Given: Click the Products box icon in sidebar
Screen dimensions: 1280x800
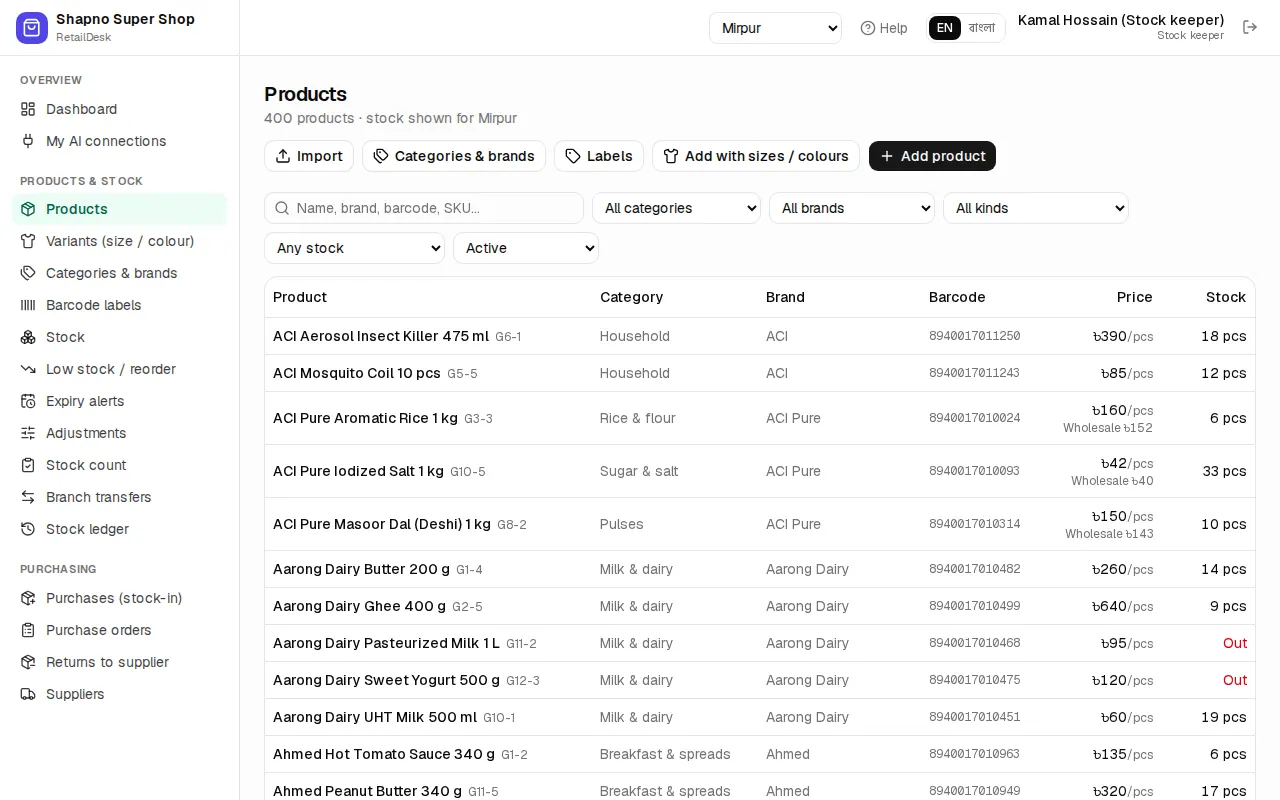Looking at the screenshot, I should pos(28,209).
